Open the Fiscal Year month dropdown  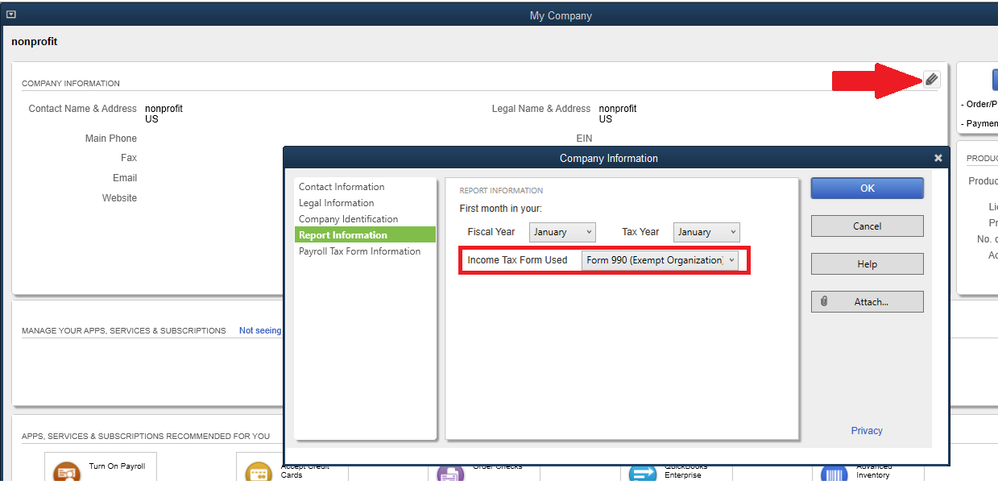click(563, 232)
